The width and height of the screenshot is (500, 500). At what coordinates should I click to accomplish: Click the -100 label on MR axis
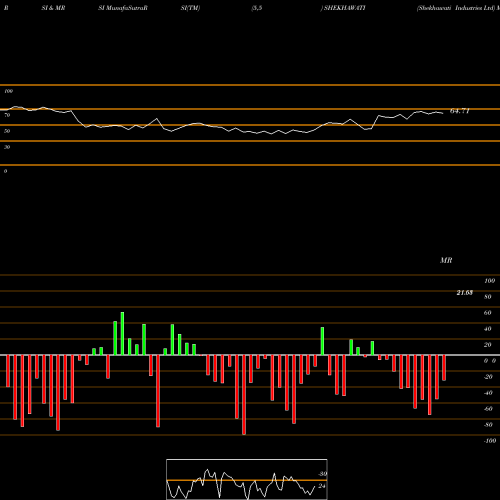click(x=490, y=441)
